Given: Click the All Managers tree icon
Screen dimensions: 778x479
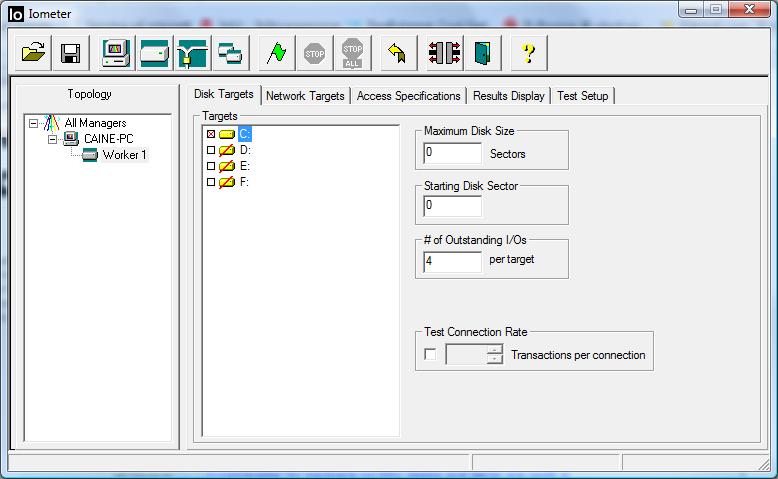Looking at the screenshot, I should click(51, 123).
